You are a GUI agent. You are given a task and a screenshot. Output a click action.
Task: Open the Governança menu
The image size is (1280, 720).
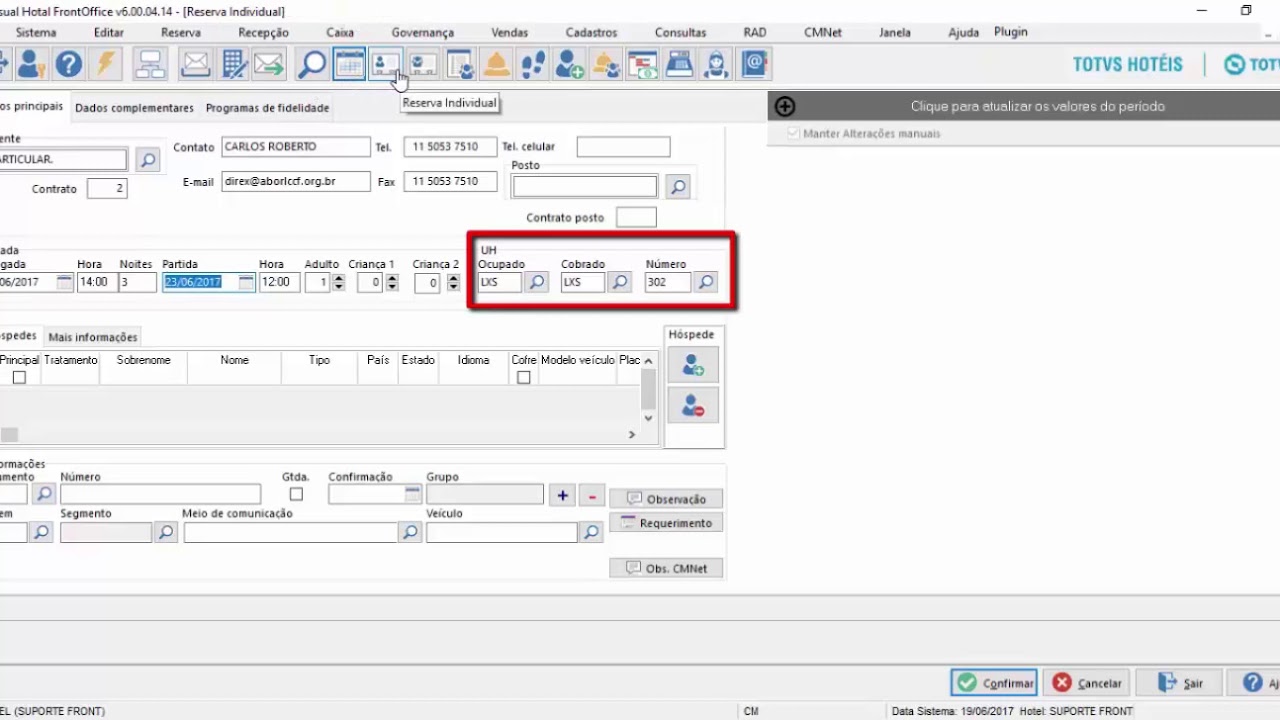click(x=422, y=32)
